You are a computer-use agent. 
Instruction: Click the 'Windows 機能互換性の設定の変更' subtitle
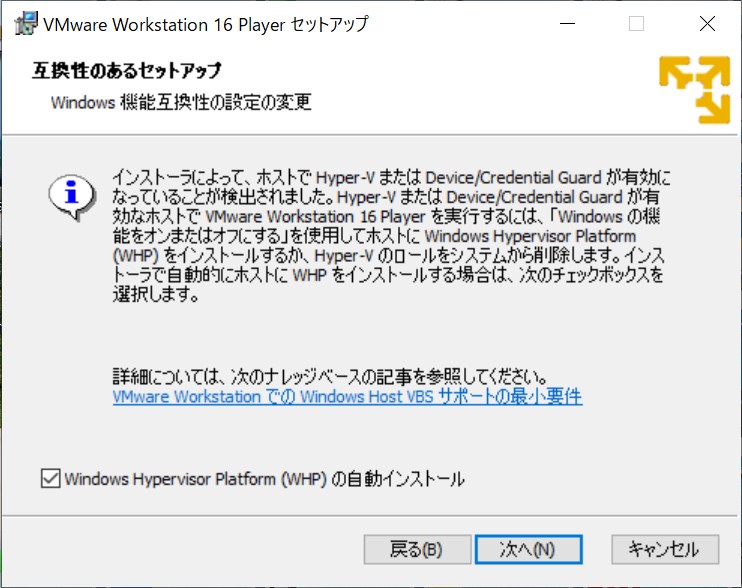click(x=181, y=101)
